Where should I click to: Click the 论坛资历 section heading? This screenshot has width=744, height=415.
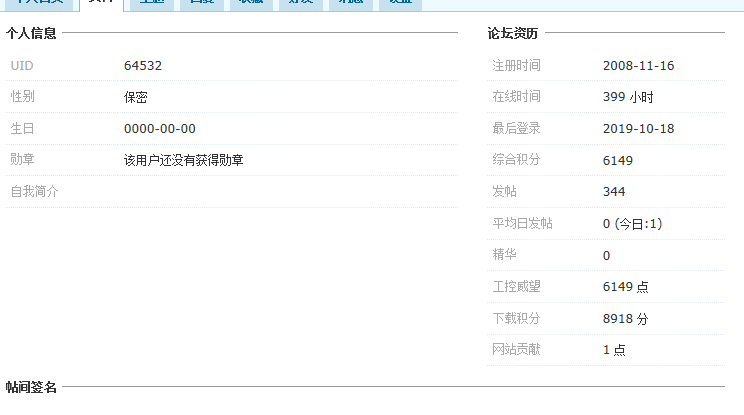(x=513, y=33)
